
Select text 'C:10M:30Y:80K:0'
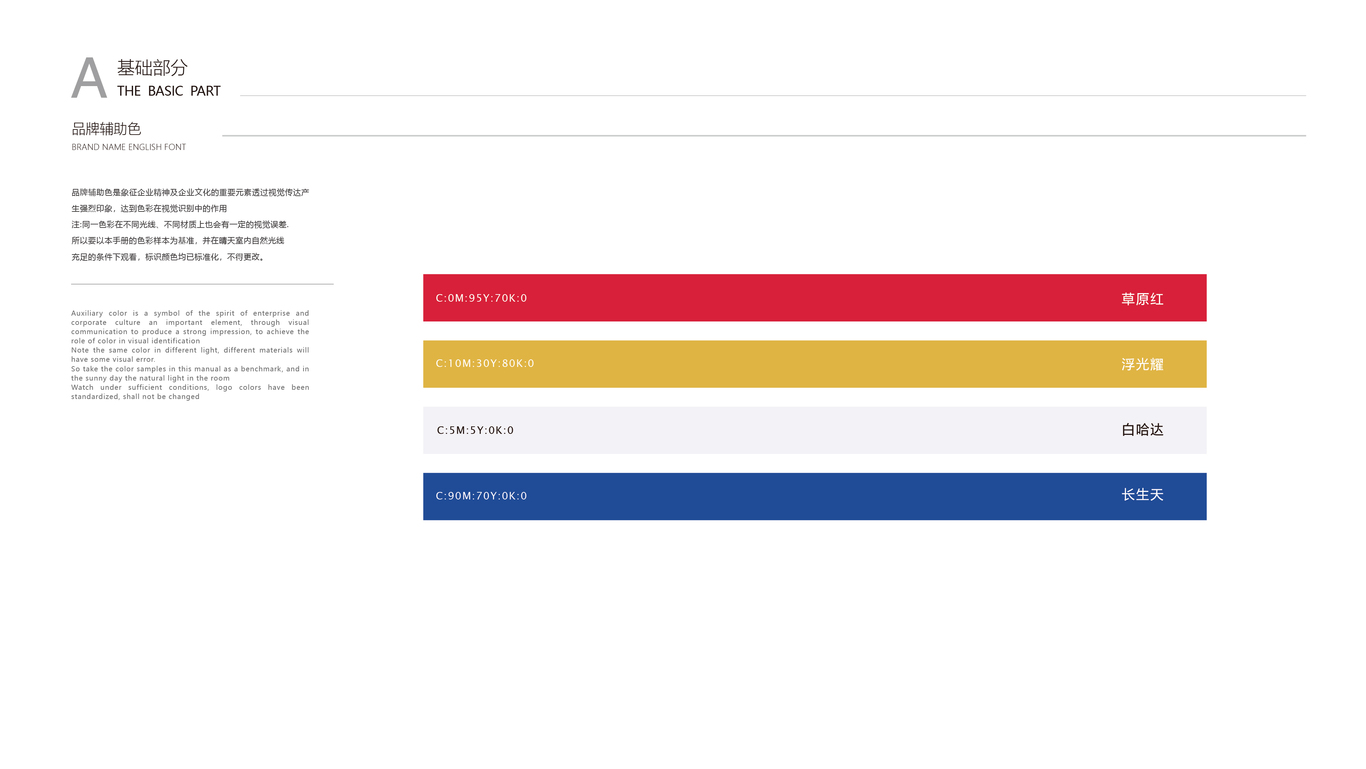pyautogui.click(x=485, y=364)
